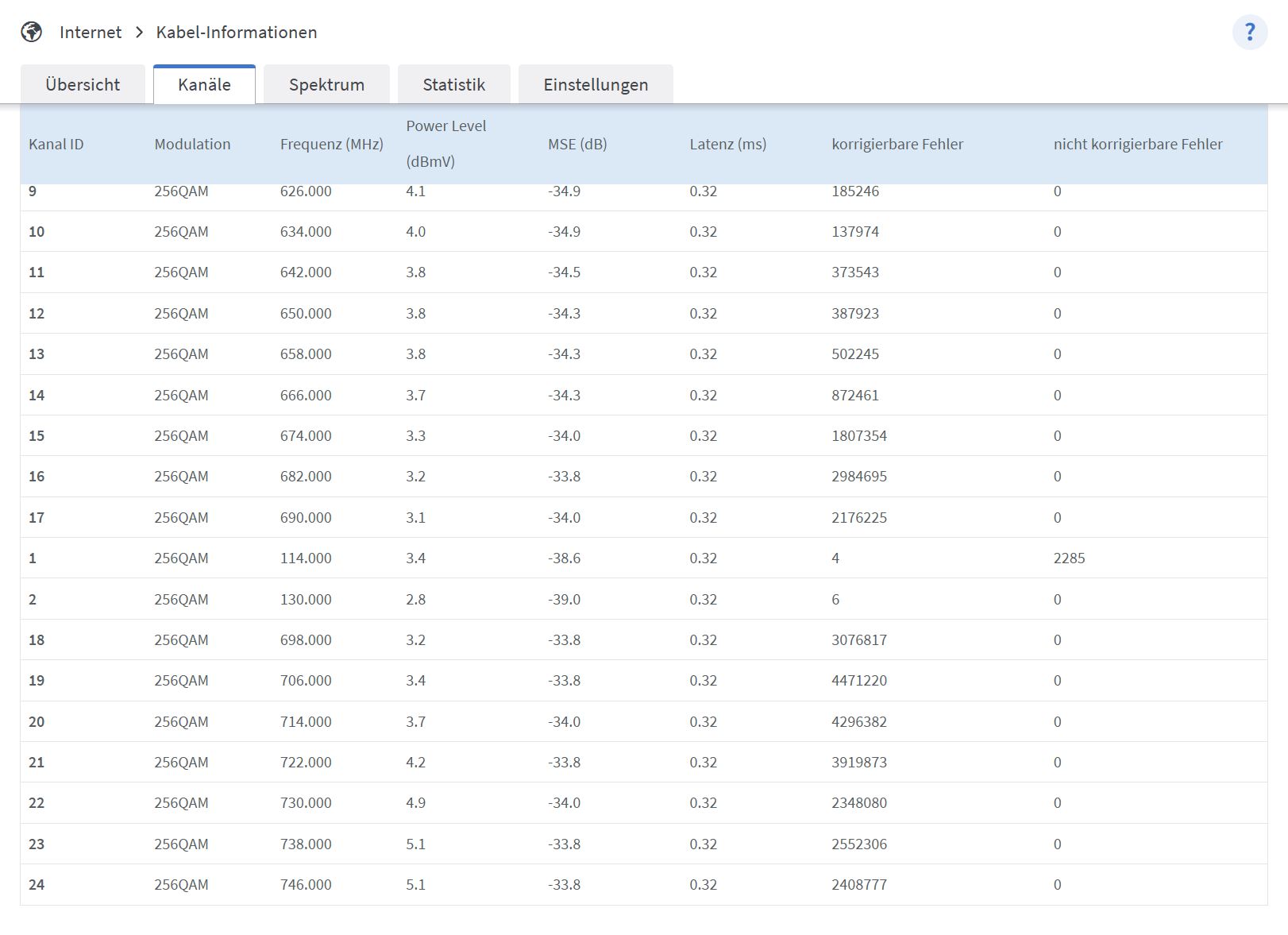The image size is (1288, 935).
Task: Click the Kanal ID column header
Action: point(56,145)
